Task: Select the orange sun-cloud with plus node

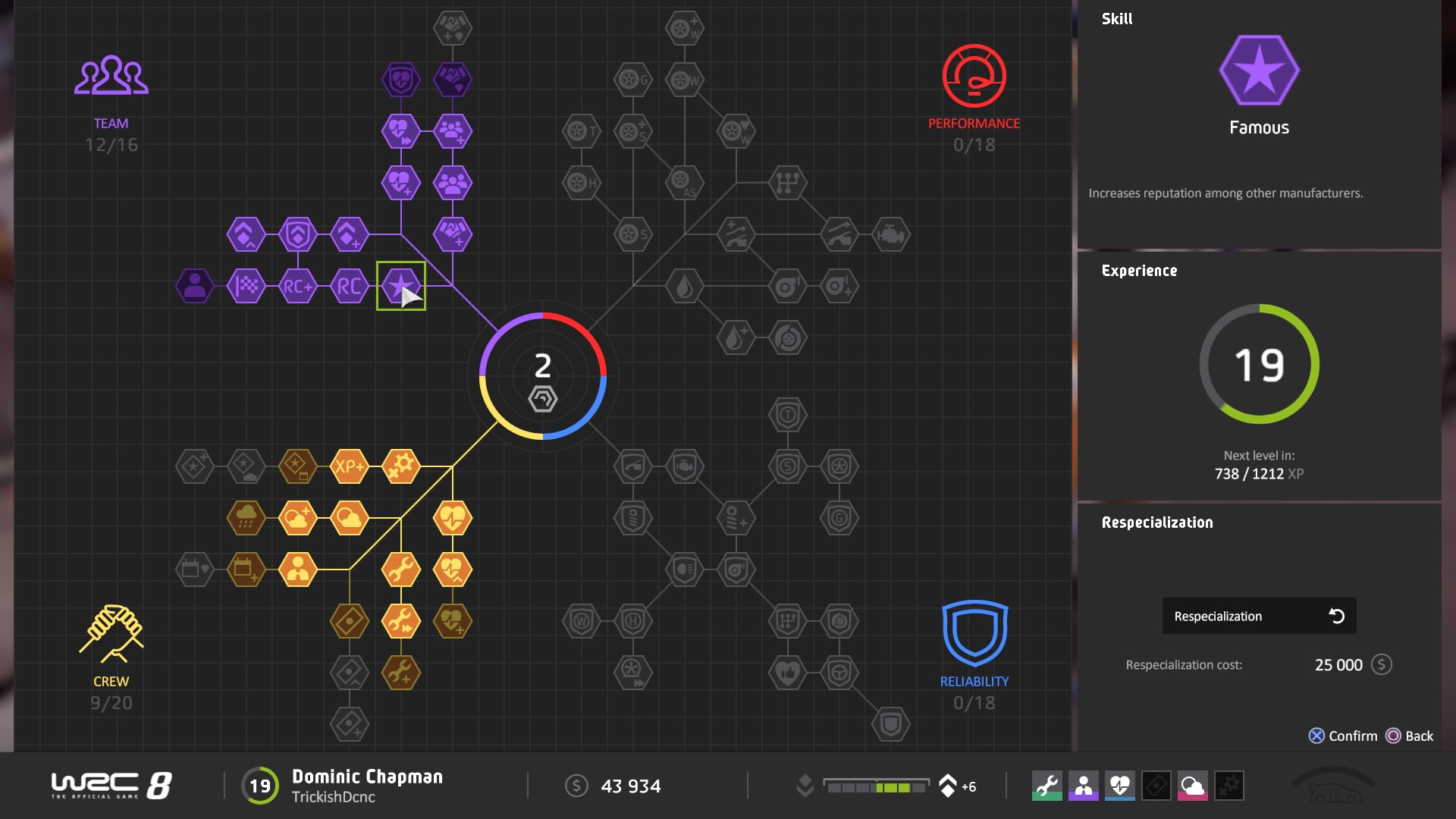Action: (x=297, y=518)
